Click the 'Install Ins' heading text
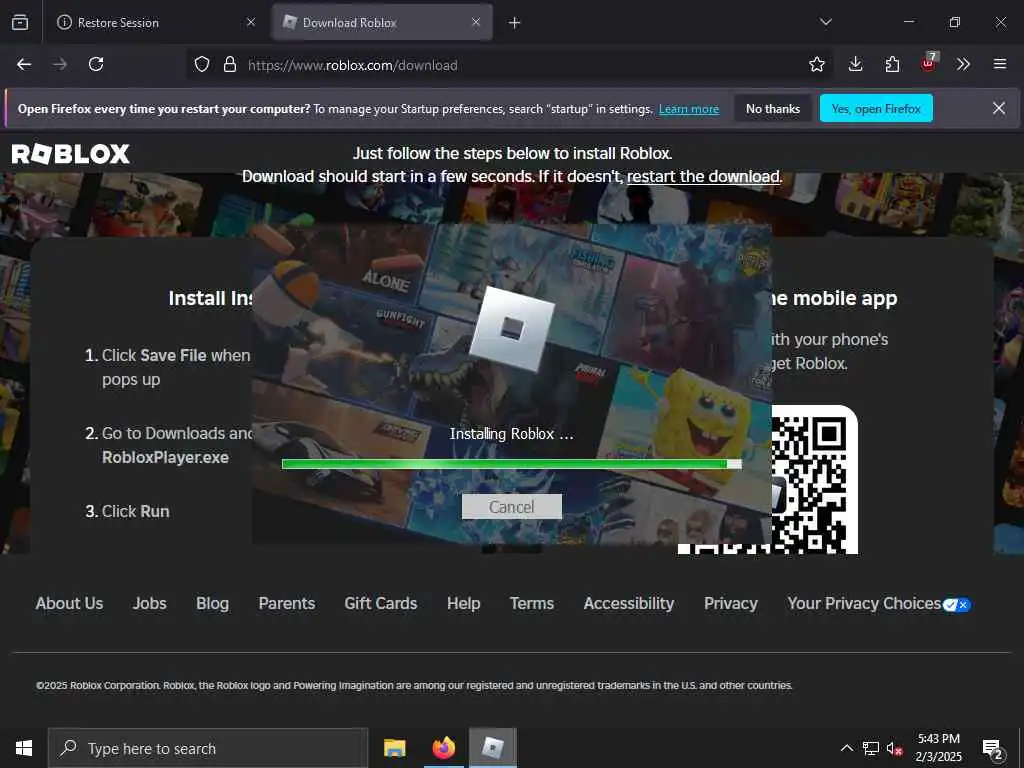Image resolution: width=1024 pixels, height=768 pixels. click(x=210, y=298)
